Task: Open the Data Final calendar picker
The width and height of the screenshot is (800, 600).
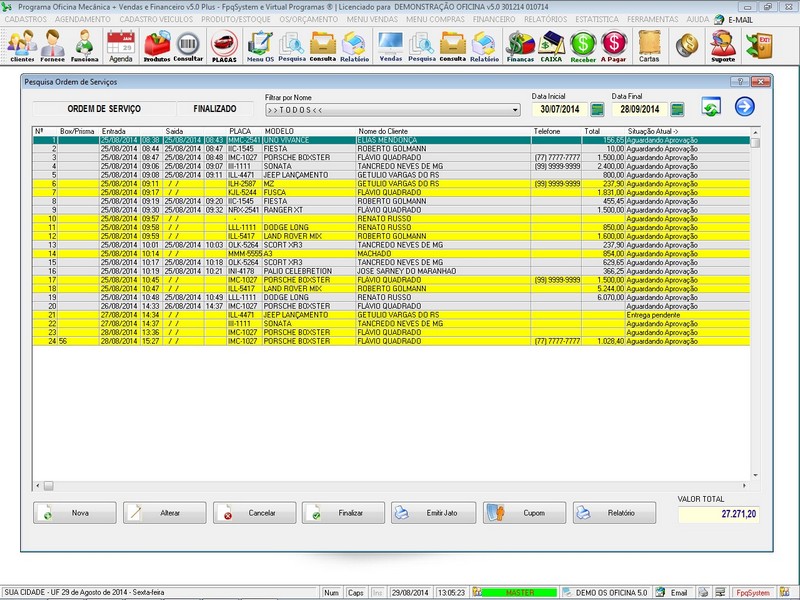Action: tap(677, 109)
